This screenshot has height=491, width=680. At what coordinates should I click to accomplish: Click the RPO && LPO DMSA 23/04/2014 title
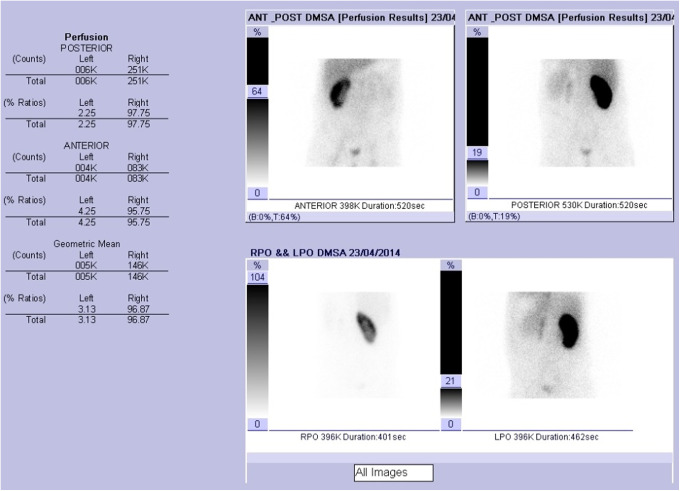(x=325, y=253)
